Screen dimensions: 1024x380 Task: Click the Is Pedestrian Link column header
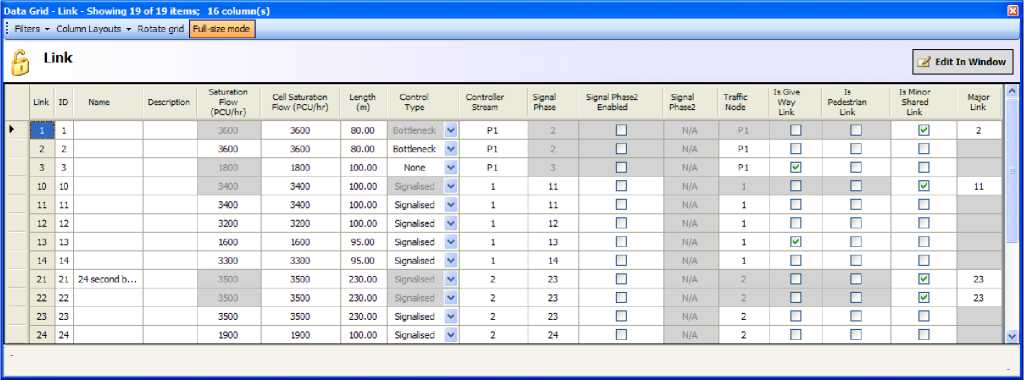856,103
